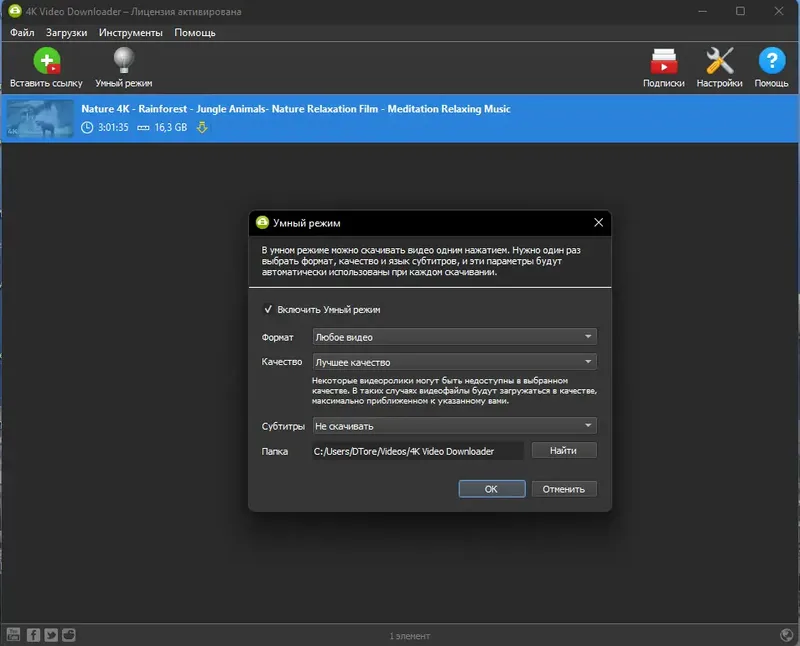
Task: Uncheck Включить Умный режим checkbox
Action: coord(268,309)
